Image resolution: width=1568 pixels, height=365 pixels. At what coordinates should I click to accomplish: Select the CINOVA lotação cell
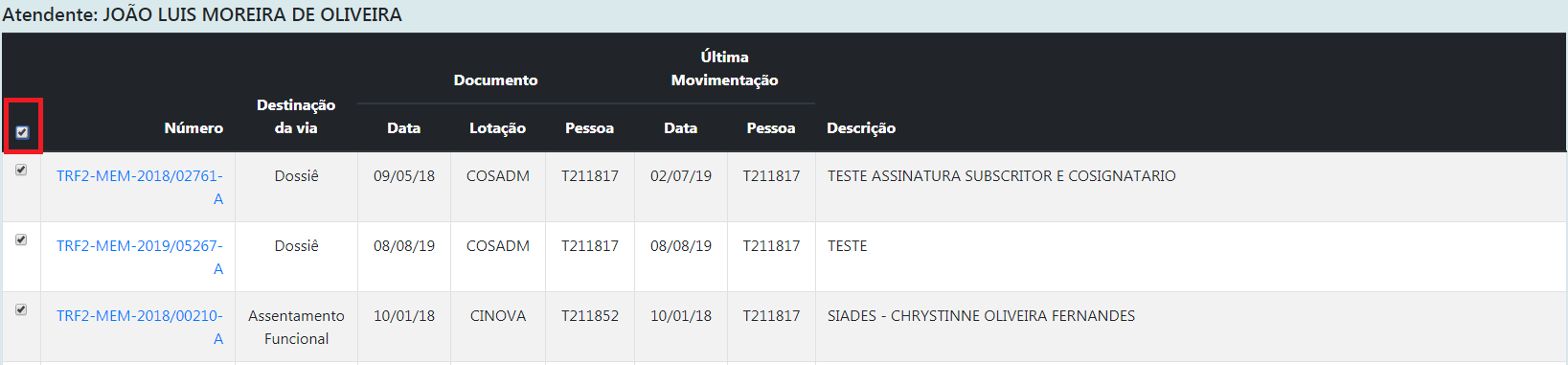pos(498,315)
